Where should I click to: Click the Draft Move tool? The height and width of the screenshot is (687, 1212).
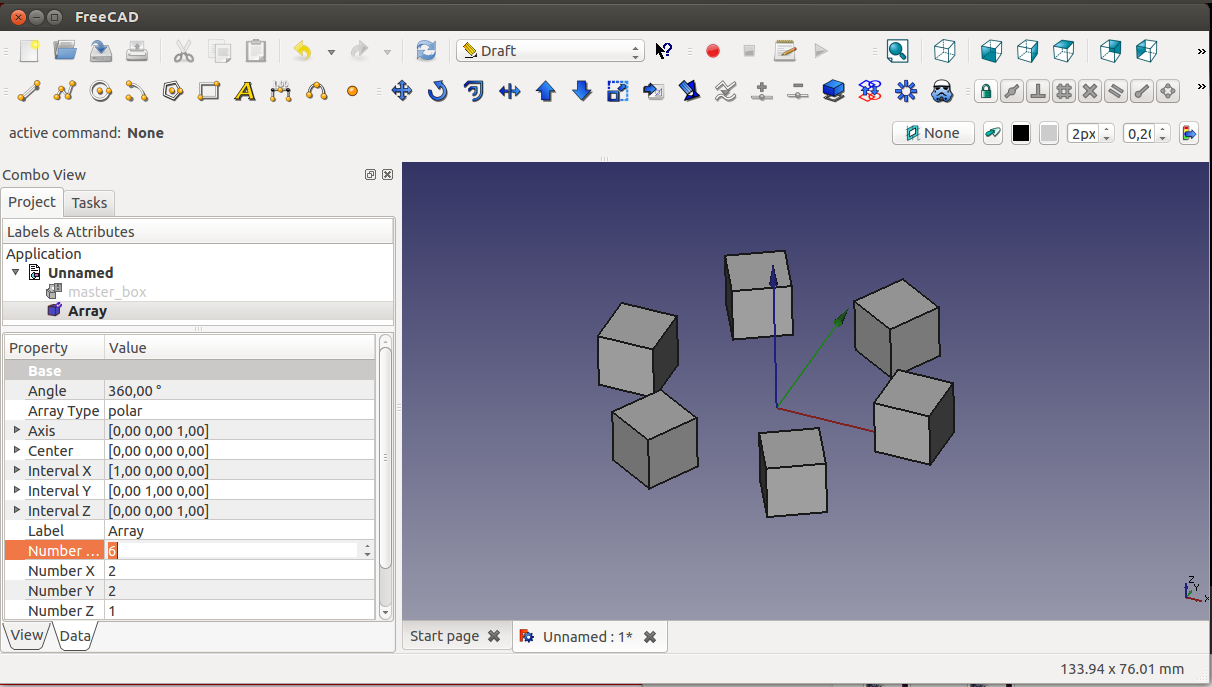tap(402, 92)
